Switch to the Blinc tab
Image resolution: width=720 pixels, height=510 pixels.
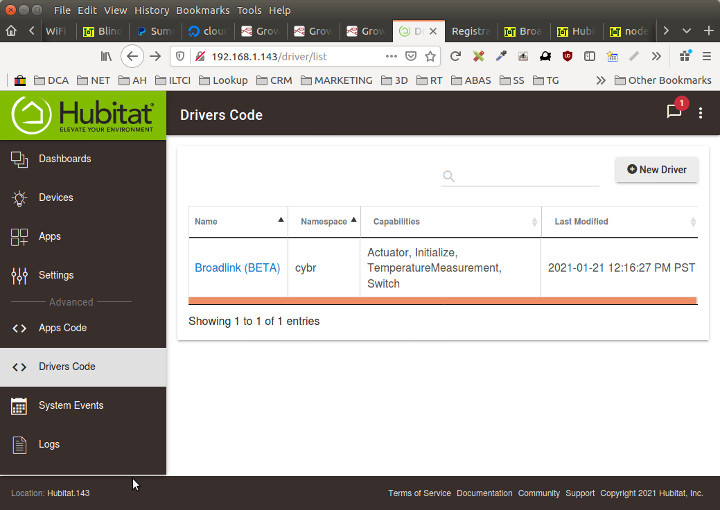103,31
